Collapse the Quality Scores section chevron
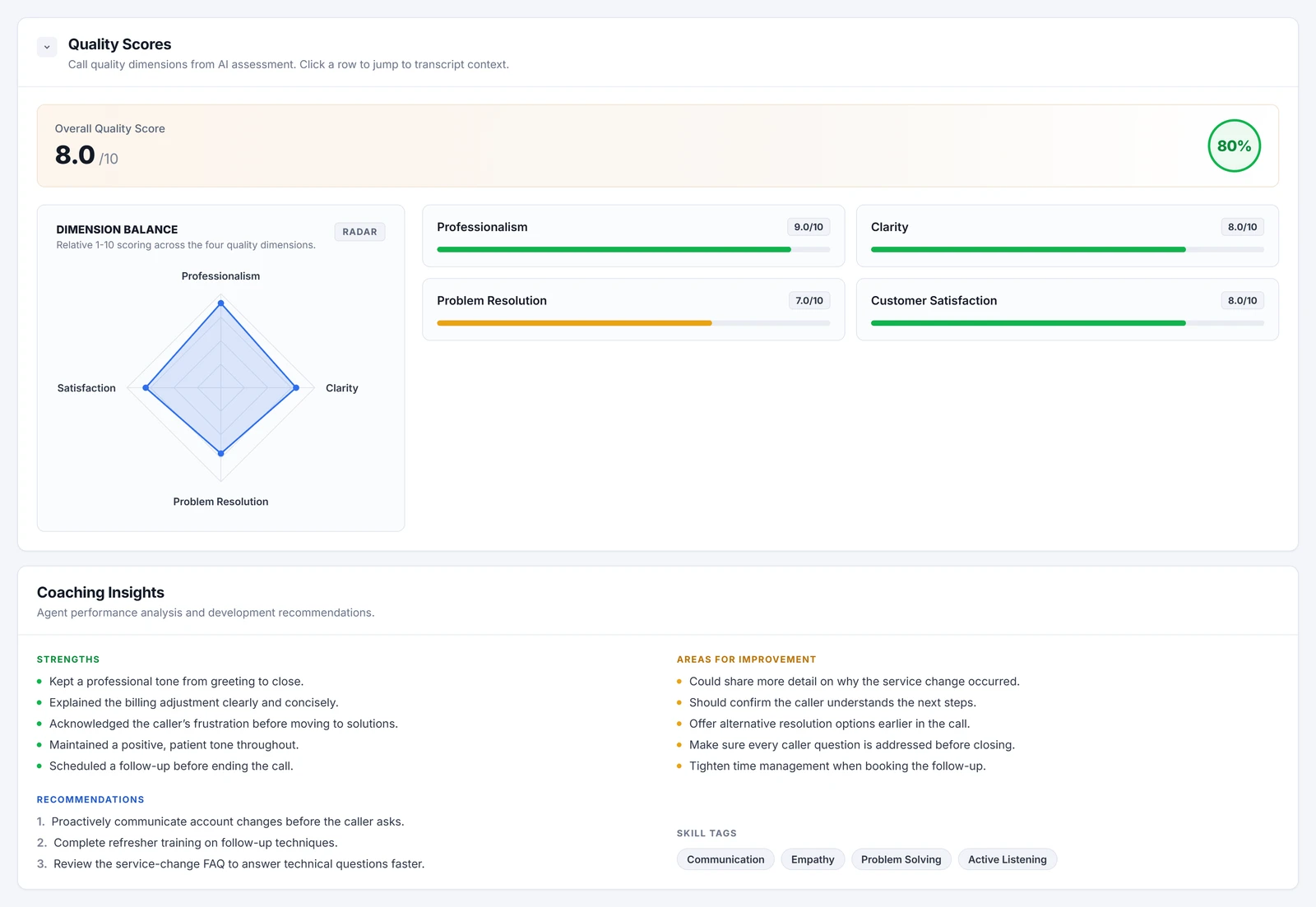The width and height of the screenshot is (1316, 907). coord(47,47)
